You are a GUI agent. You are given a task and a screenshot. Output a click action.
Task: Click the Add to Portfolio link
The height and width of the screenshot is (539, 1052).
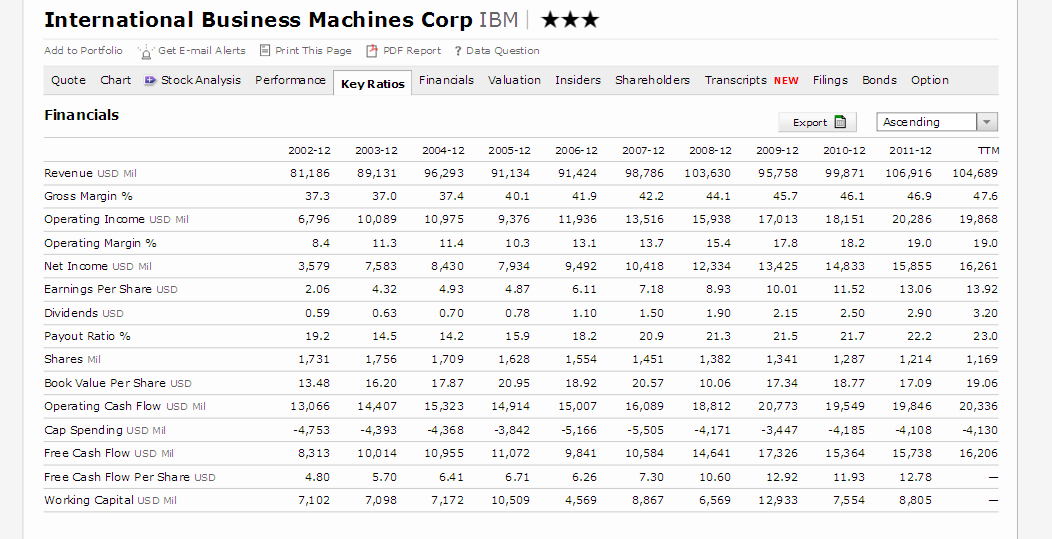83,50
